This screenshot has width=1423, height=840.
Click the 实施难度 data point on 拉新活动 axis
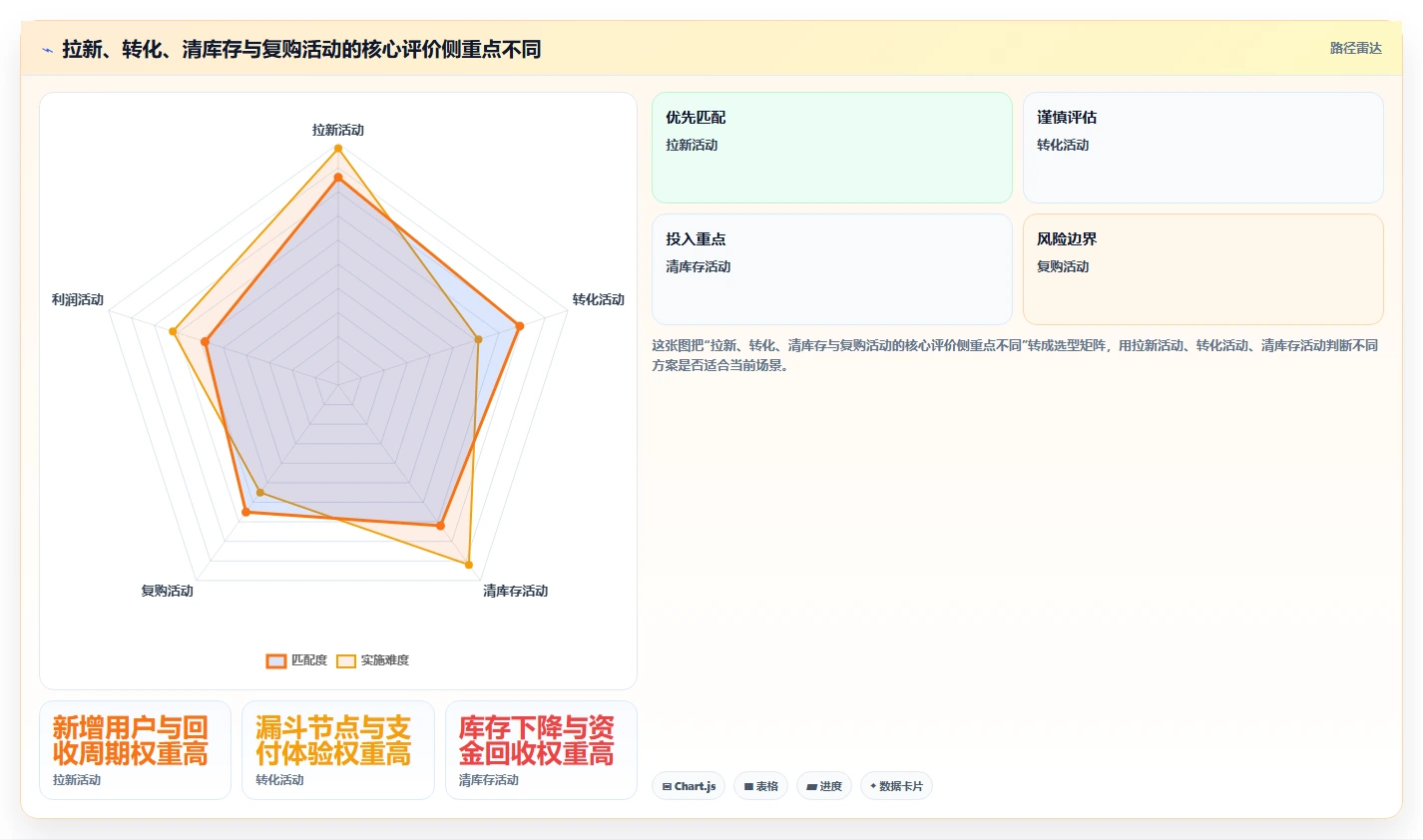[338, 149]
